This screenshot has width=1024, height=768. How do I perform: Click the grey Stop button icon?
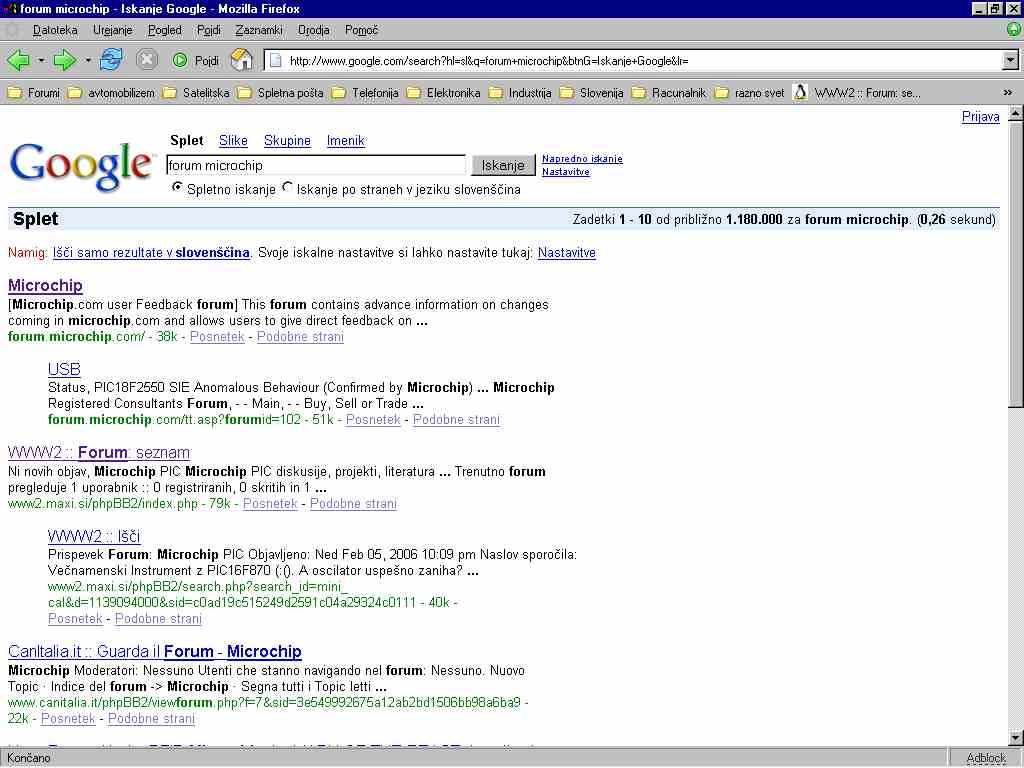point(147,60)
